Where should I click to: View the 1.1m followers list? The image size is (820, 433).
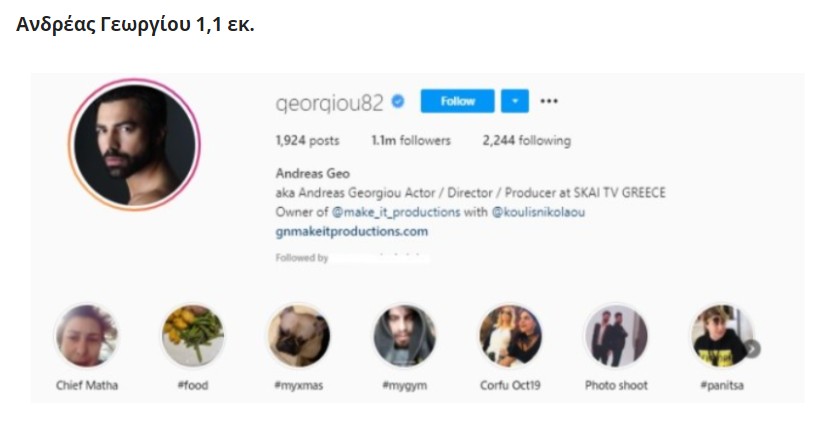pos(410,141)
